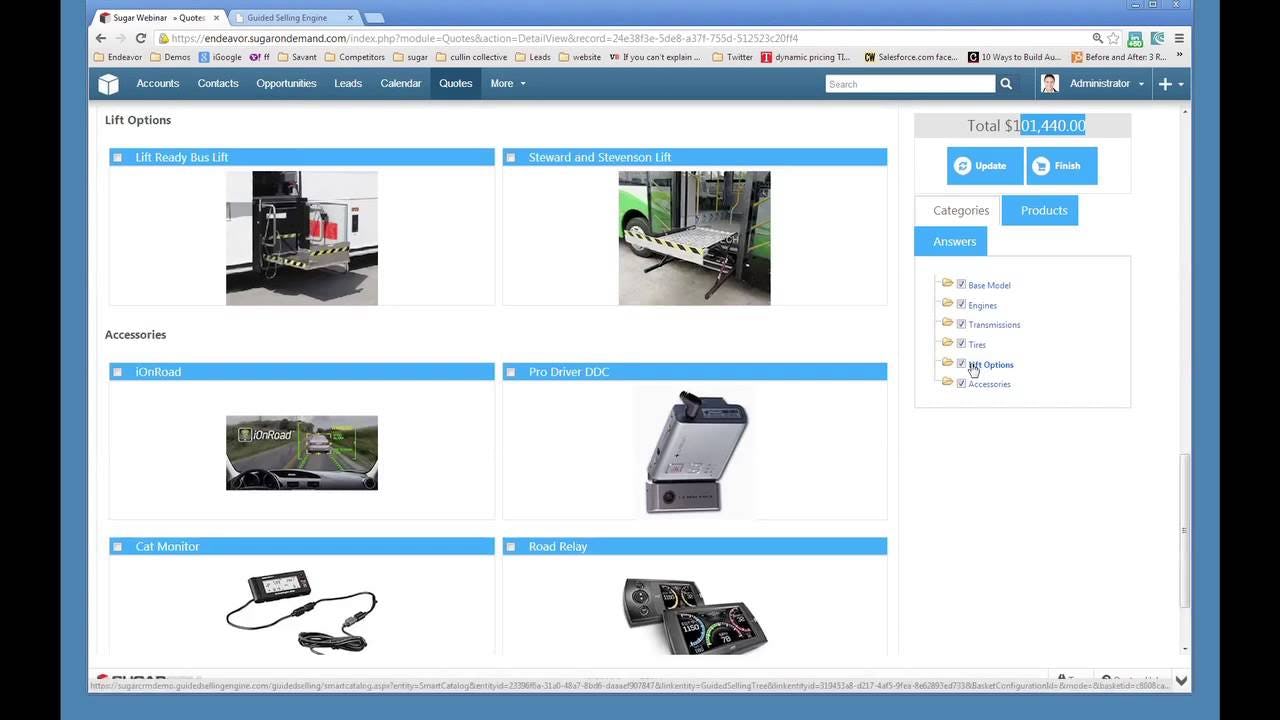Open the dropdown arrow beside the plus icon
The image size is (1280, 720).
[x=1180, y=84]
